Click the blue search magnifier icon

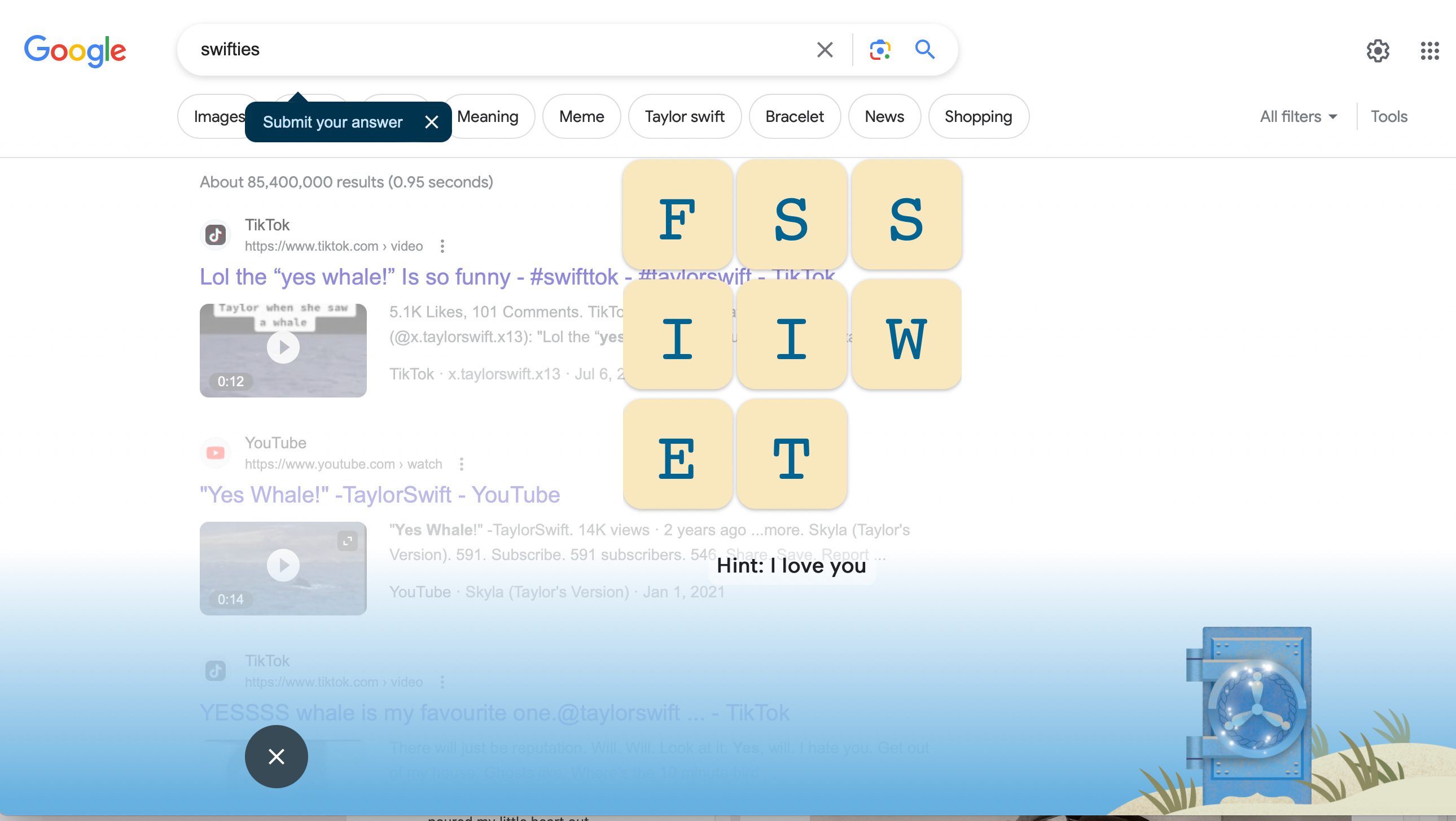(925, 50)
